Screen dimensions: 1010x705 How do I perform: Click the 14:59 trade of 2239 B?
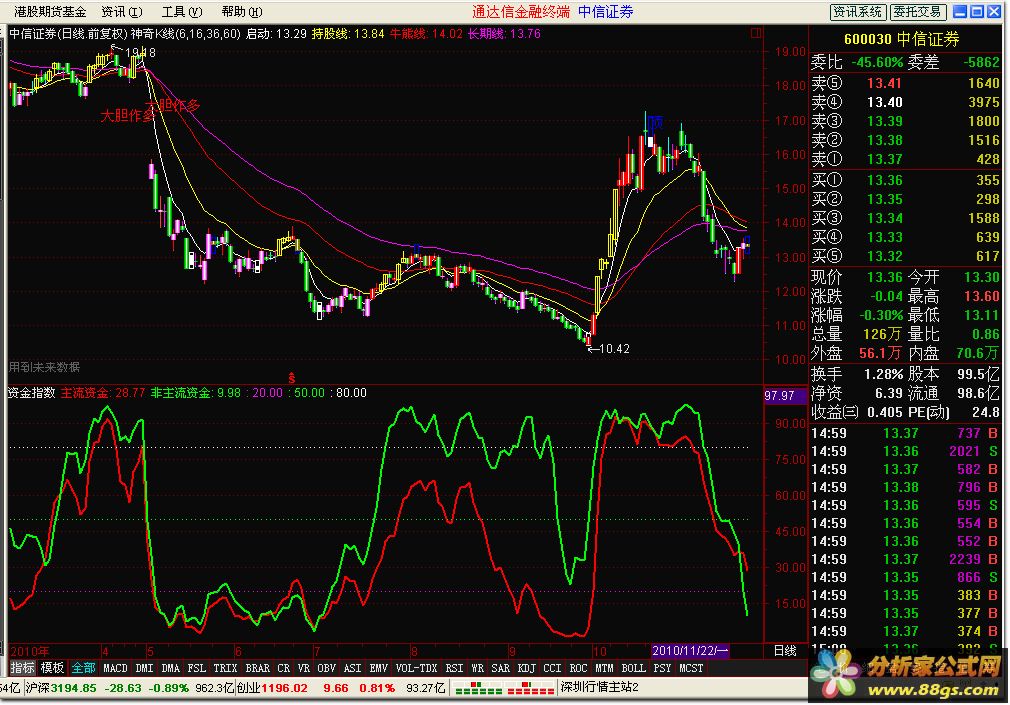(905, 559)
